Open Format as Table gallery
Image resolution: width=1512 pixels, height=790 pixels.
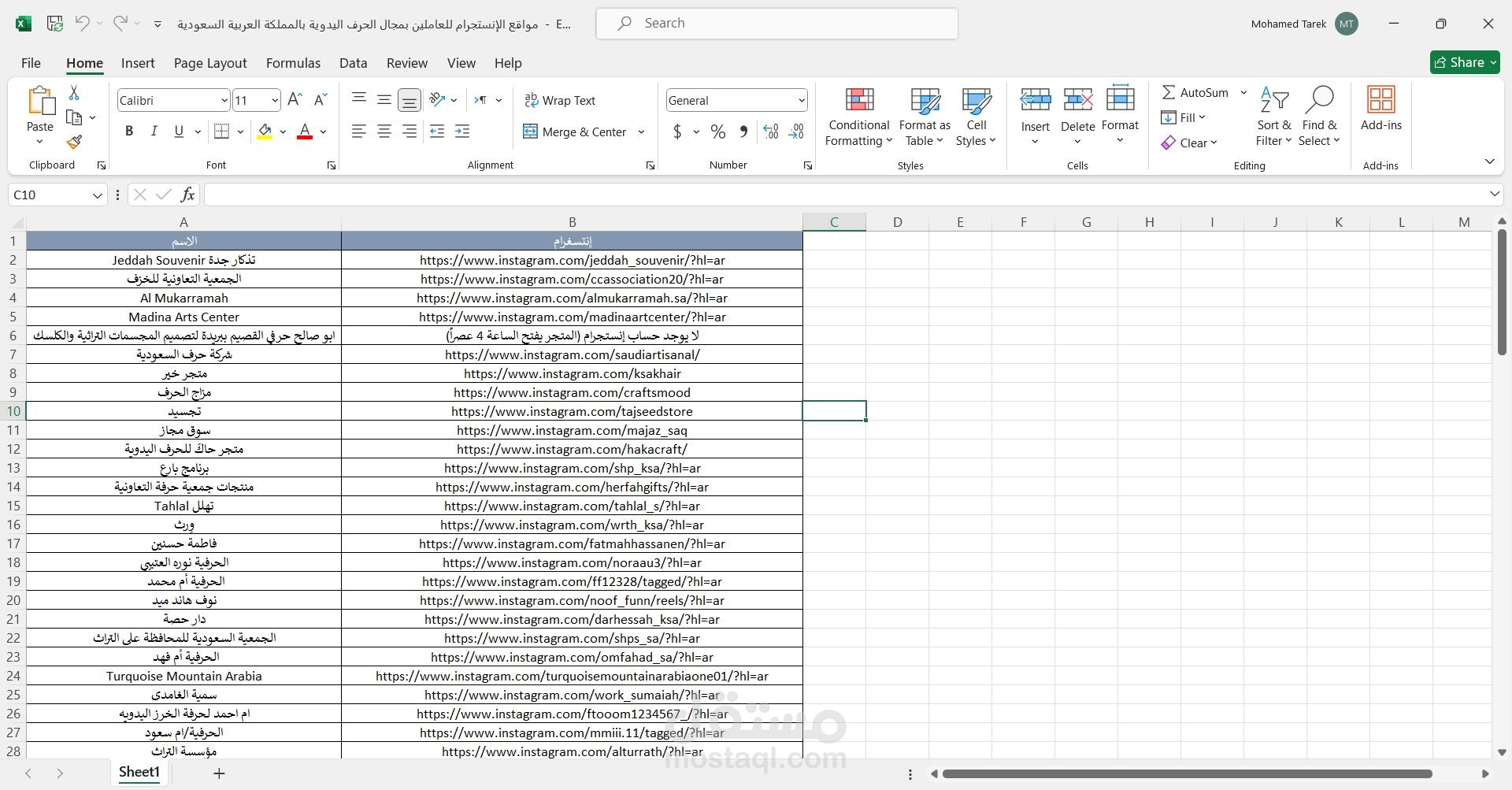(925, 117)
